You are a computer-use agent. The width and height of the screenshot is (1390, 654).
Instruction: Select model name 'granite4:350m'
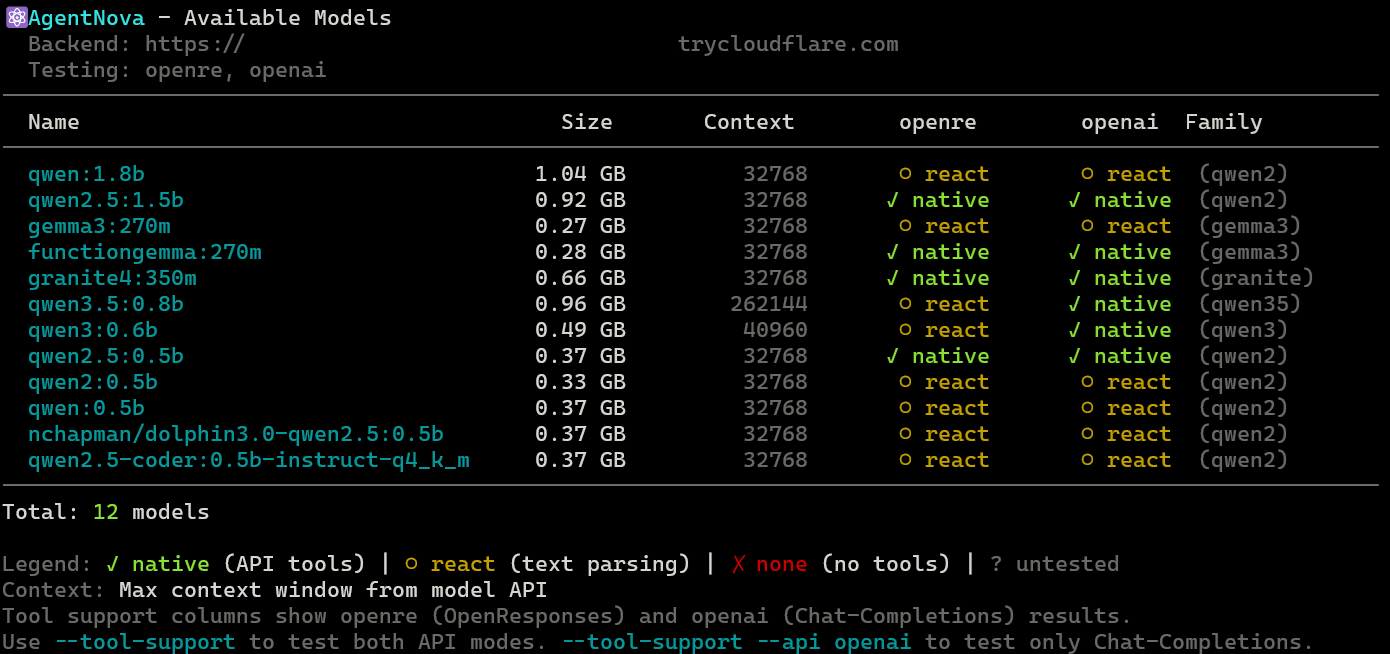(x=112, y=278)
